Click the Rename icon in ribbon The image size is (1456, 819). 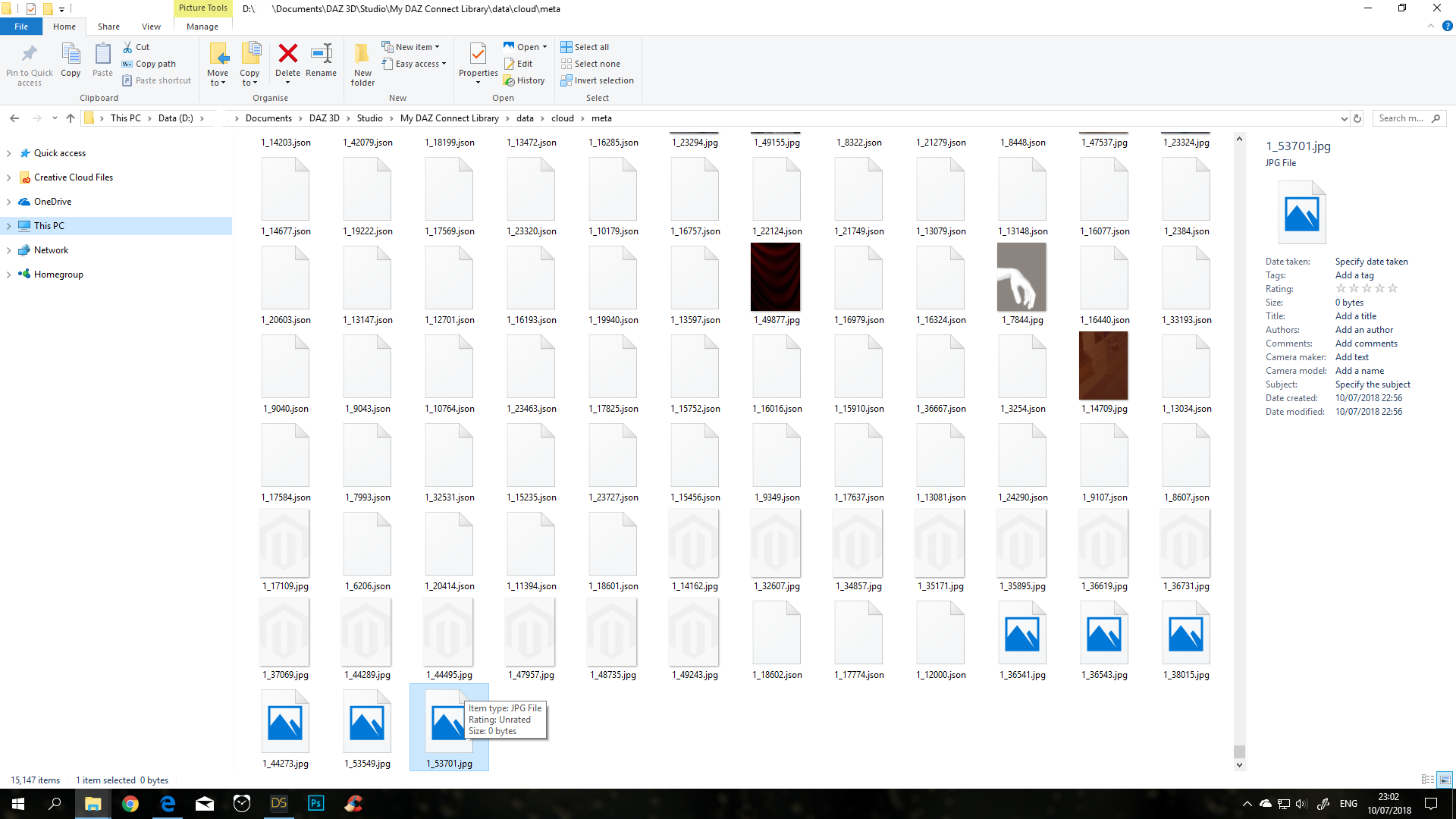point(321,55)
